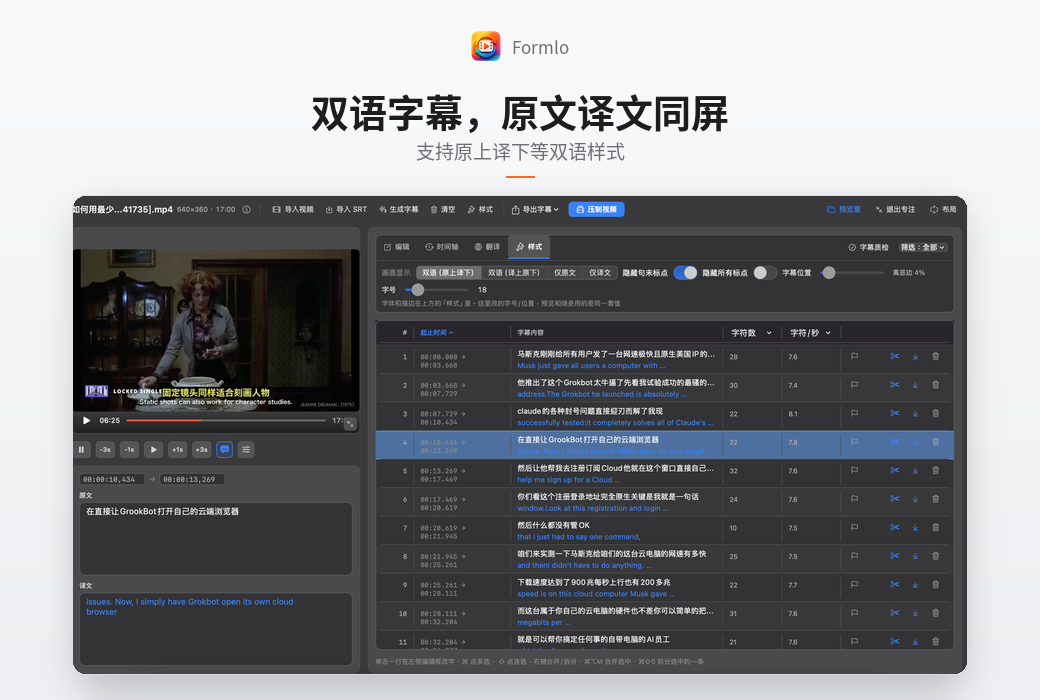Click the trash icon on row 10
Screen dimensions: 1040x700
click(x=936, y=613)
